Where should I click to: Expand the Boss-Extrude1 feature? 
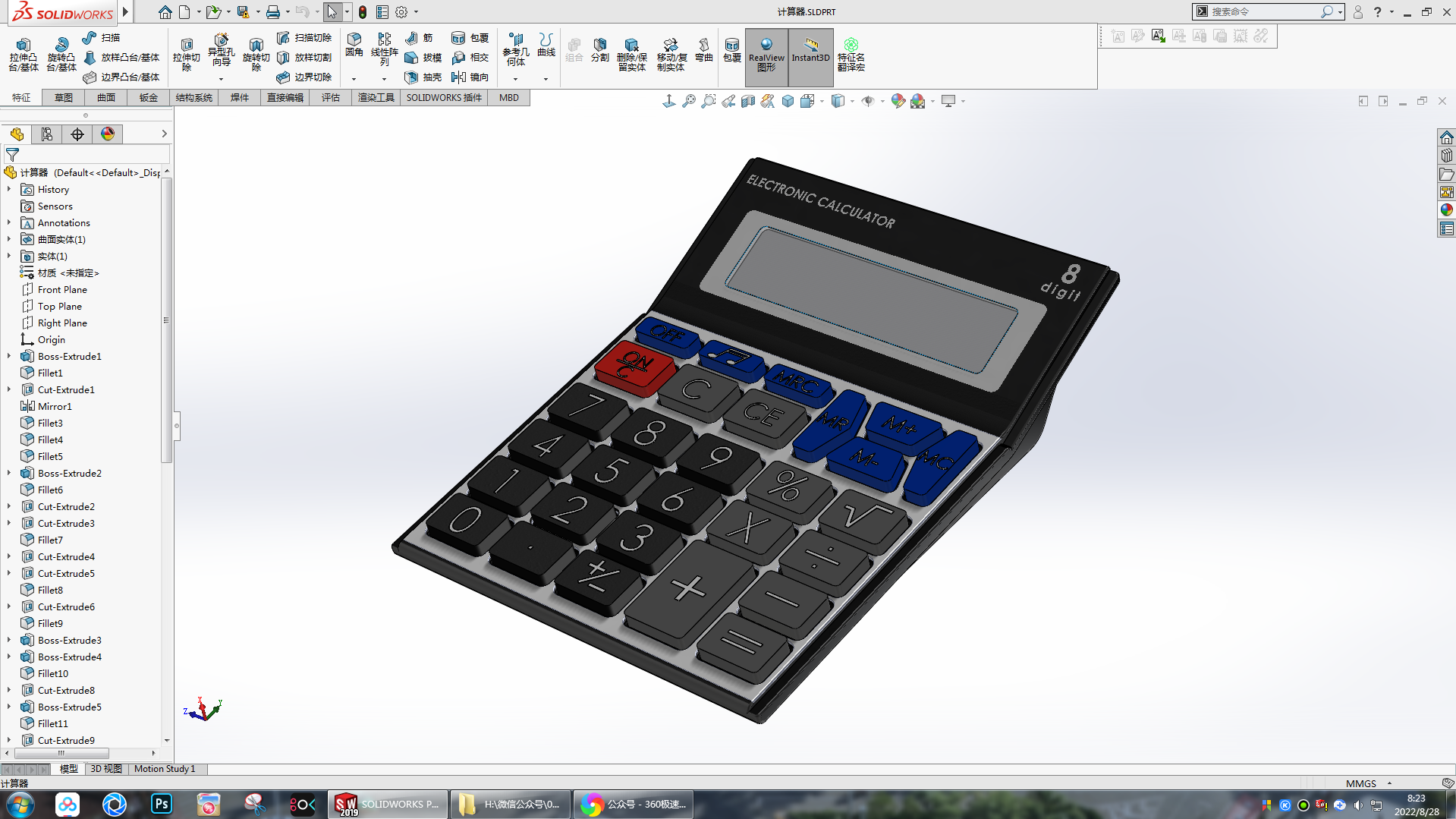point(9,356)
